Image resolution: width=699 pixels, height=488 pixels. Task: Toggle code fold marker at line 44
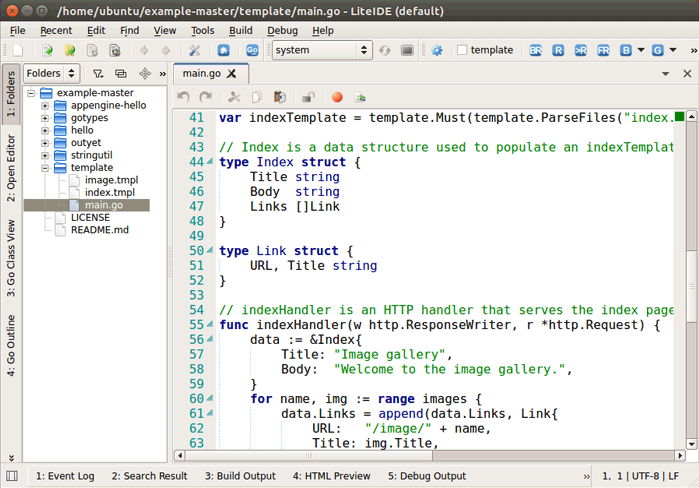(x=210, y=162)
